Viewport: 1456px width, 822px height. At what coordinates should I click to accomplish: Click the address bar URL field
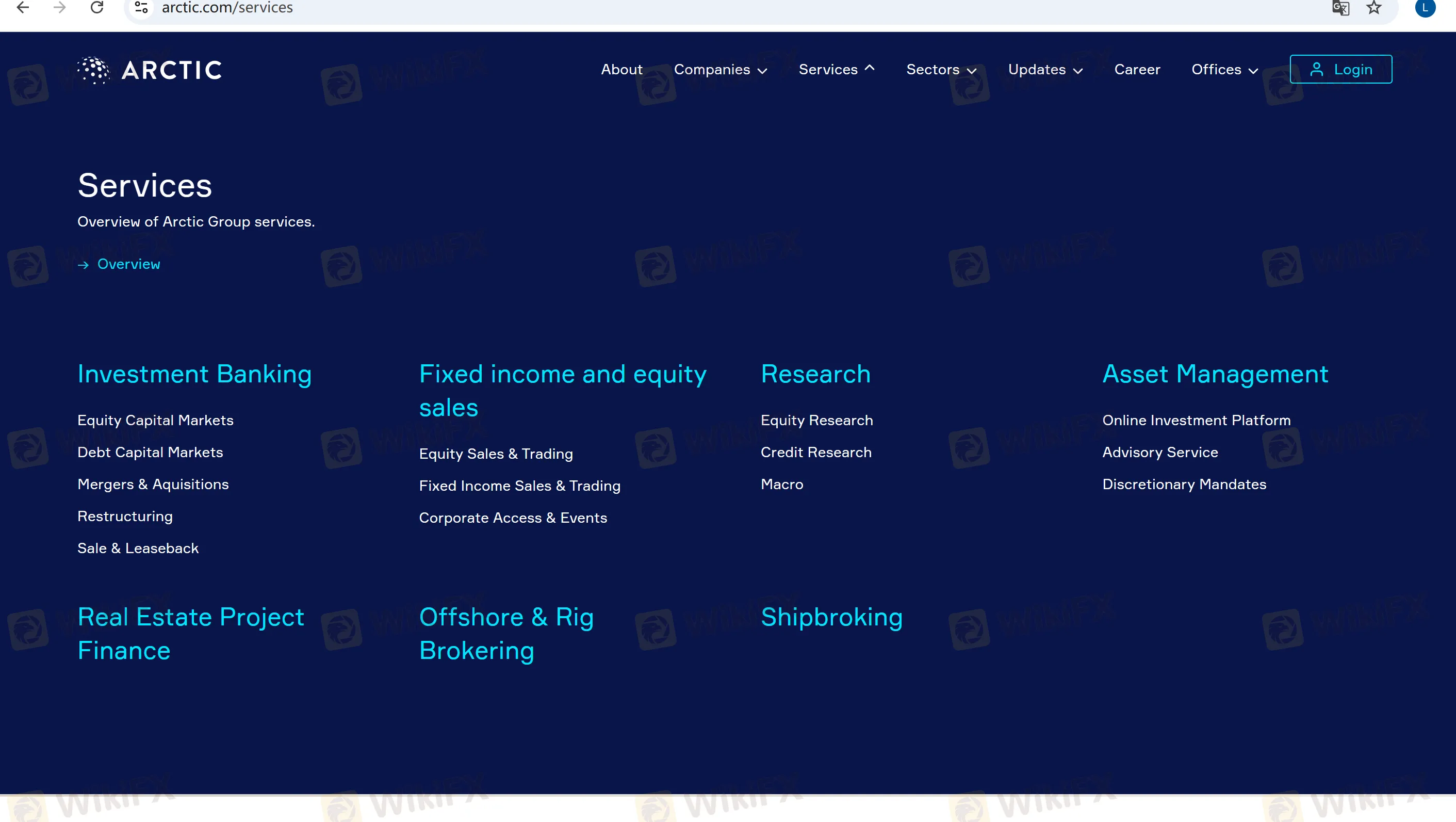point(678,8)
